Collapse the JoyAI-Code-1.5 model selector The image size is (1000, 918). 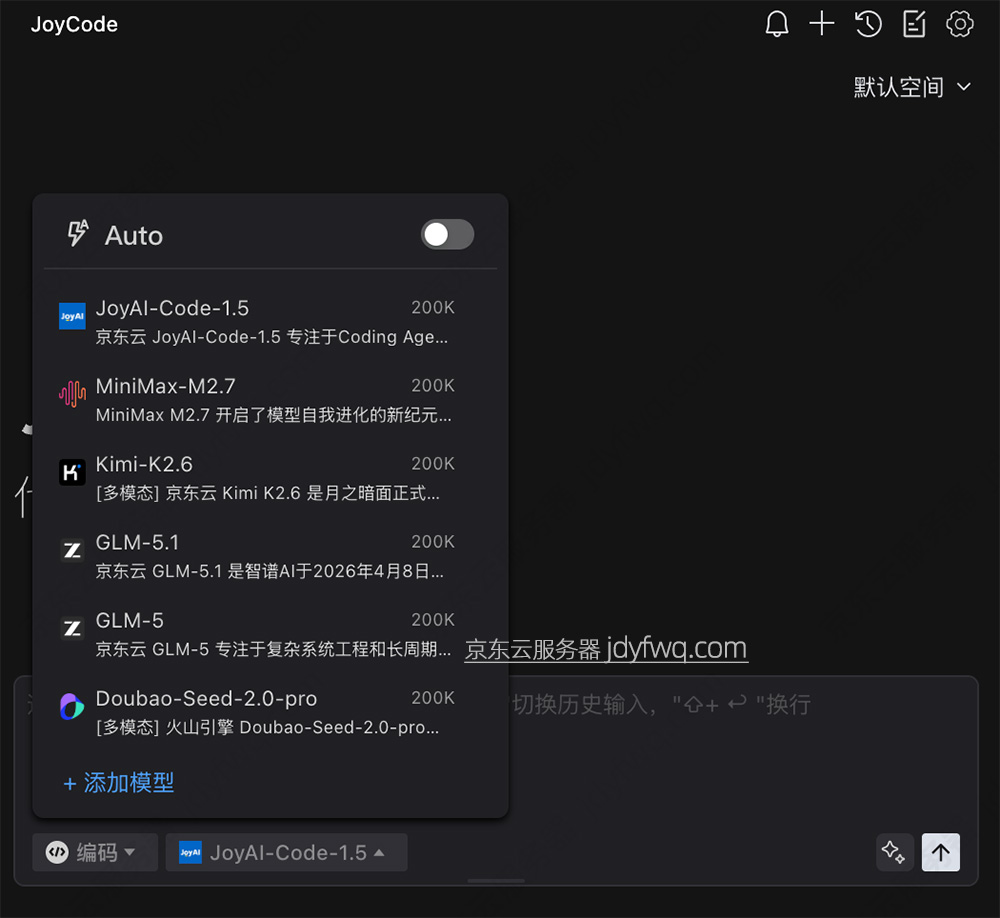[x=286, y=852]
